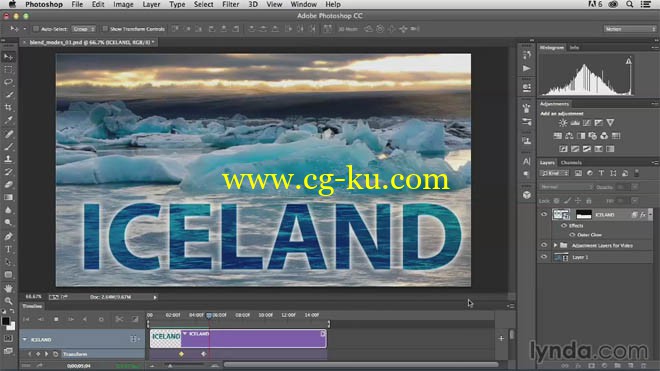Hide the layer Effects
Image resolution: width=660 pixels, height=371 pixels.
(x=564, y=226)
